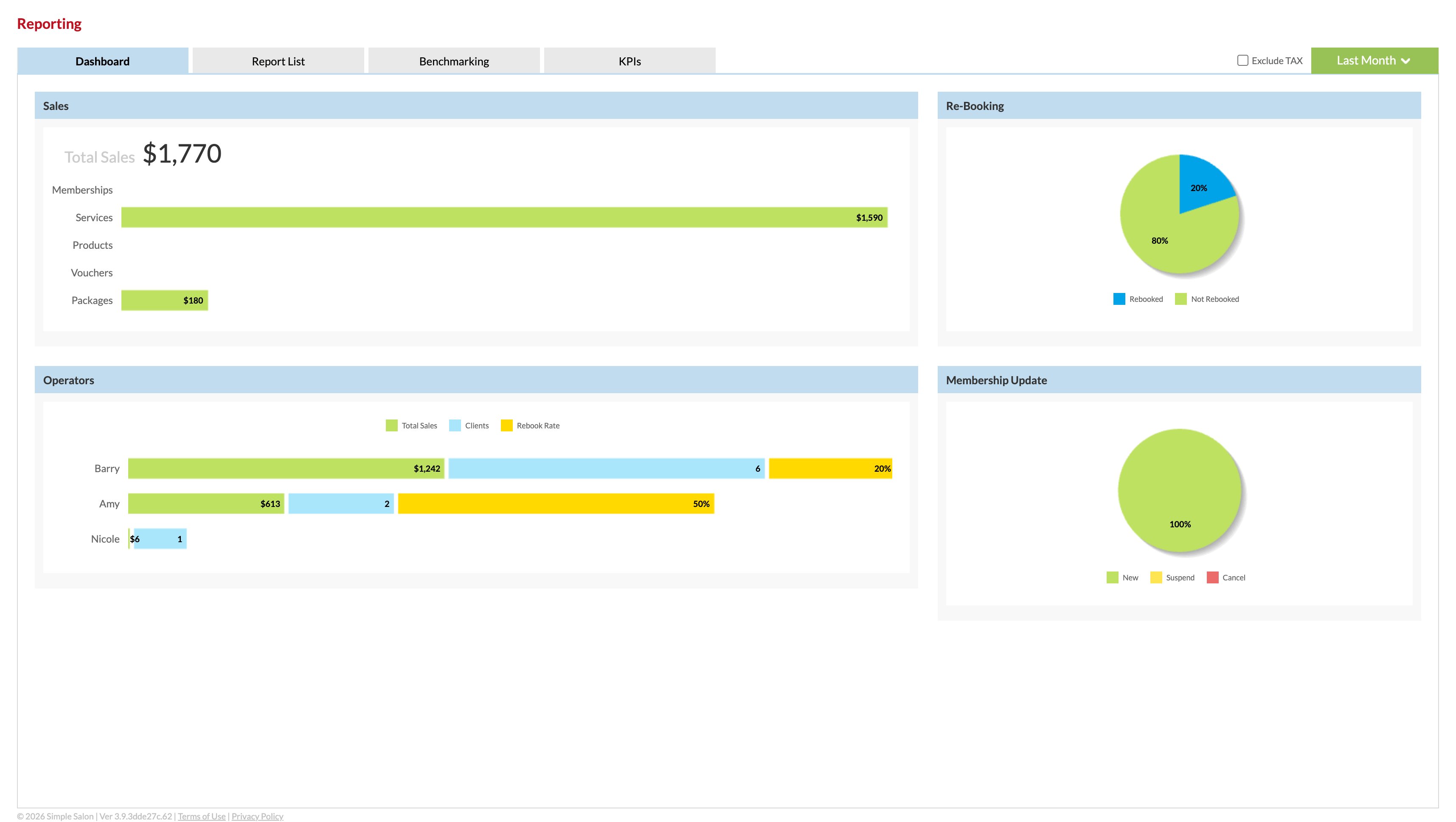Click the Not Rebooked legend swatch
The width and height of the screenshot is (1456, 822).
tap(1181, 298)
